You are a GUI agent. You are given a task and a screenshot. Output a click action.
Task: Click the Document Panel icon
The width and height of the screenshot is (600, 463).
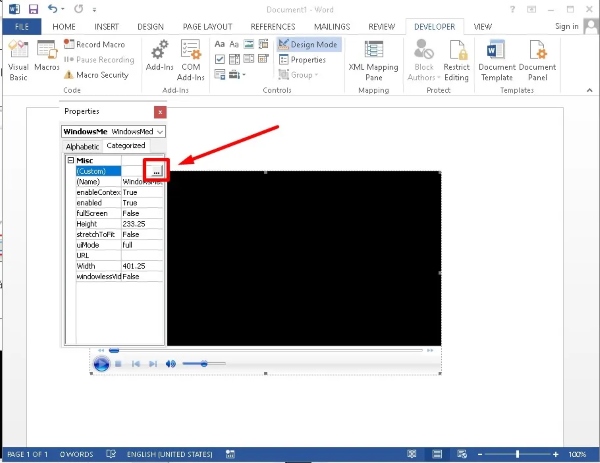tap(537, 58)
